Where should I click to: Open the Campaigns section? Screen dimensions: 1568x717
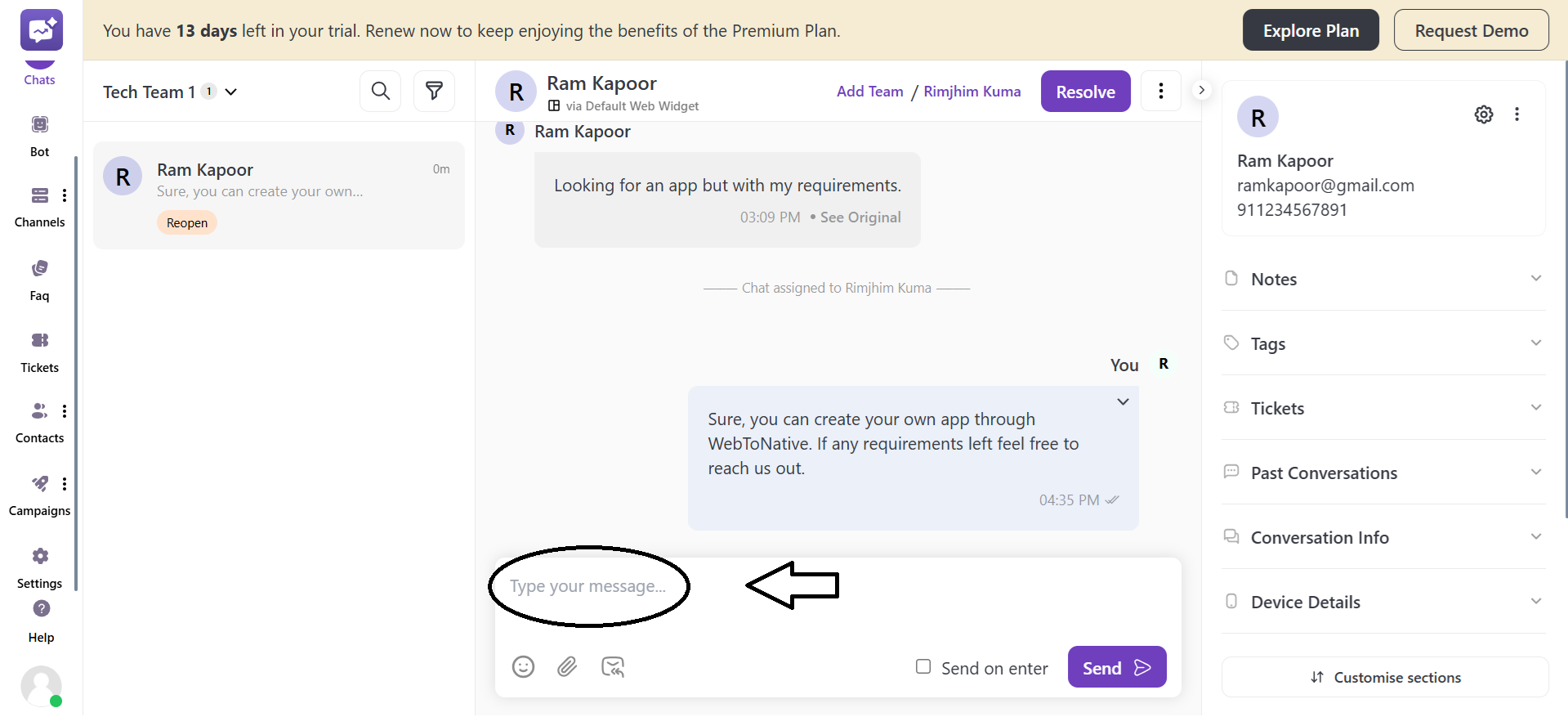coord(39,493)
